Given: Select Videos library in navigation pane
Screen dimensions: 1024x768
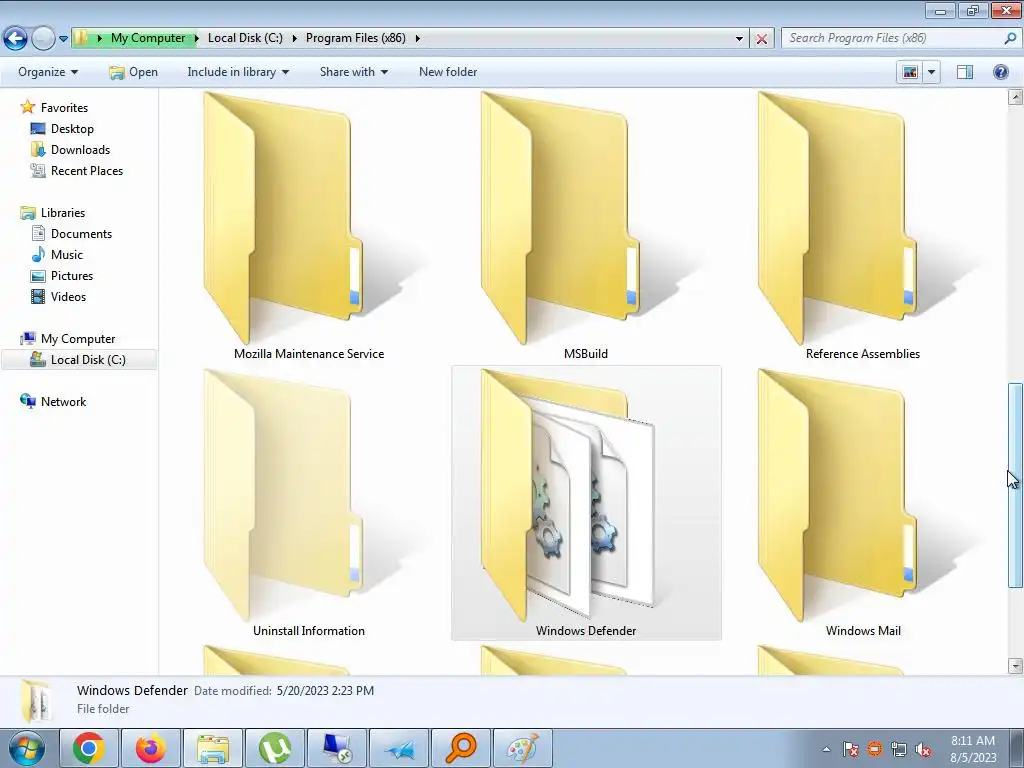Looking at the screenshot, I should 68,296.
